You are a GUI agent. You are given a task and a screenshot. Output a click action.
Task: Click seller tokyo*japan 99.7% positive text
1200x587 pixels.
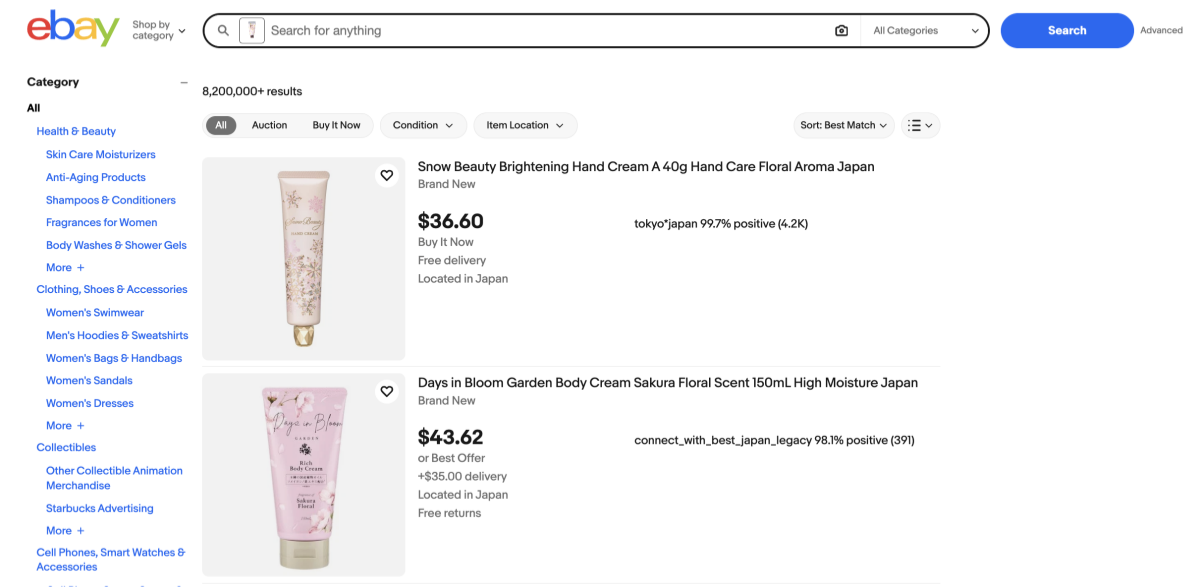[x=721, y=224]
